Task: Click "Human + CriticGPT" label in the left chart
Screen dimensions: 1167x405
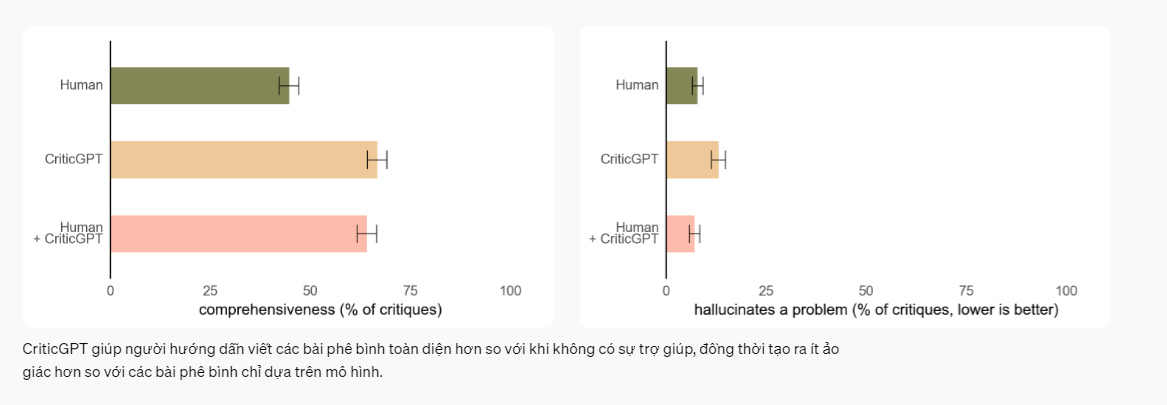Action: (x=75, y=233)
